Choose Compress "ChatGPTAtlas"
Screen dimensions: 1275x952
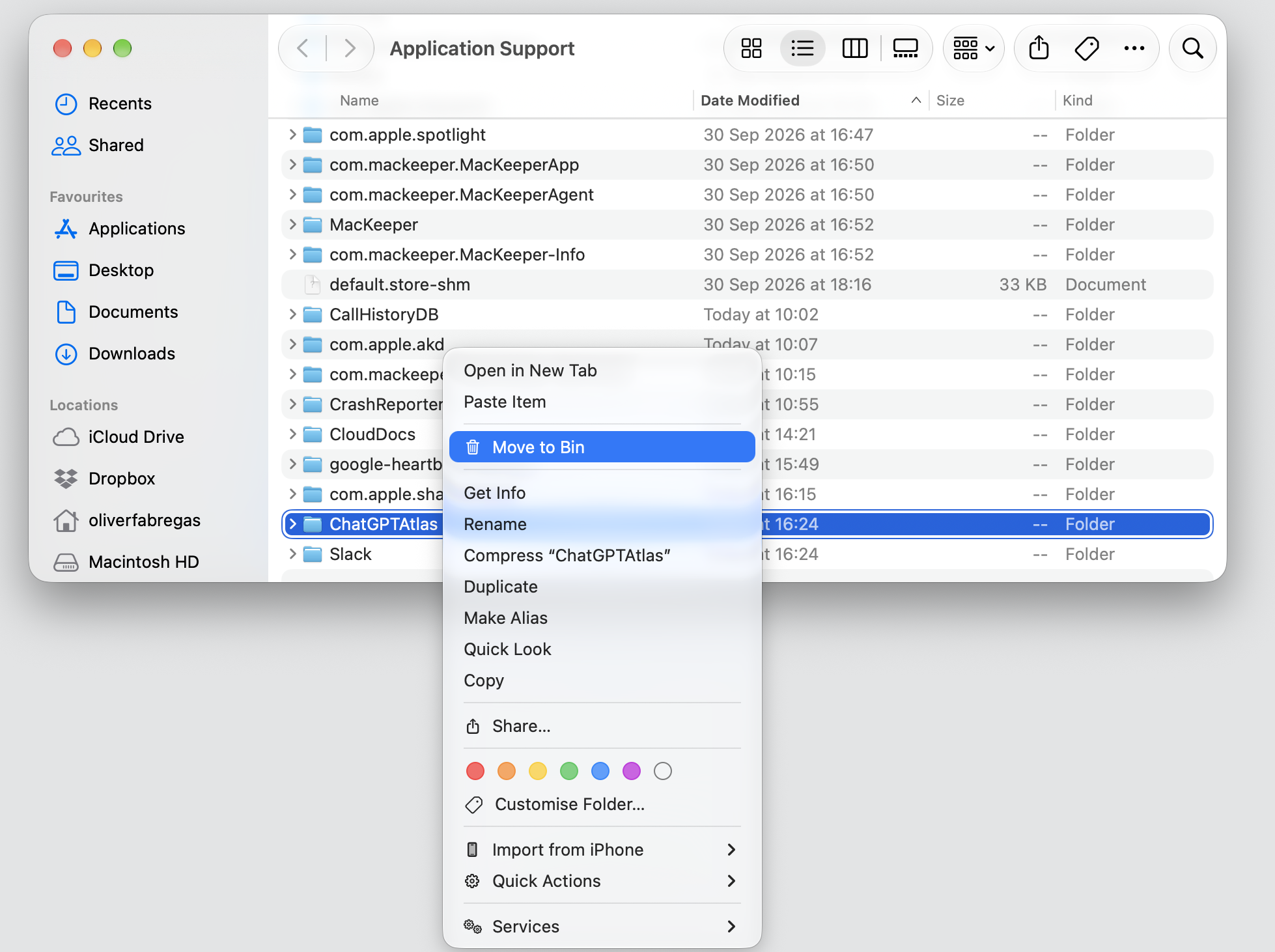tap(602, 555)
